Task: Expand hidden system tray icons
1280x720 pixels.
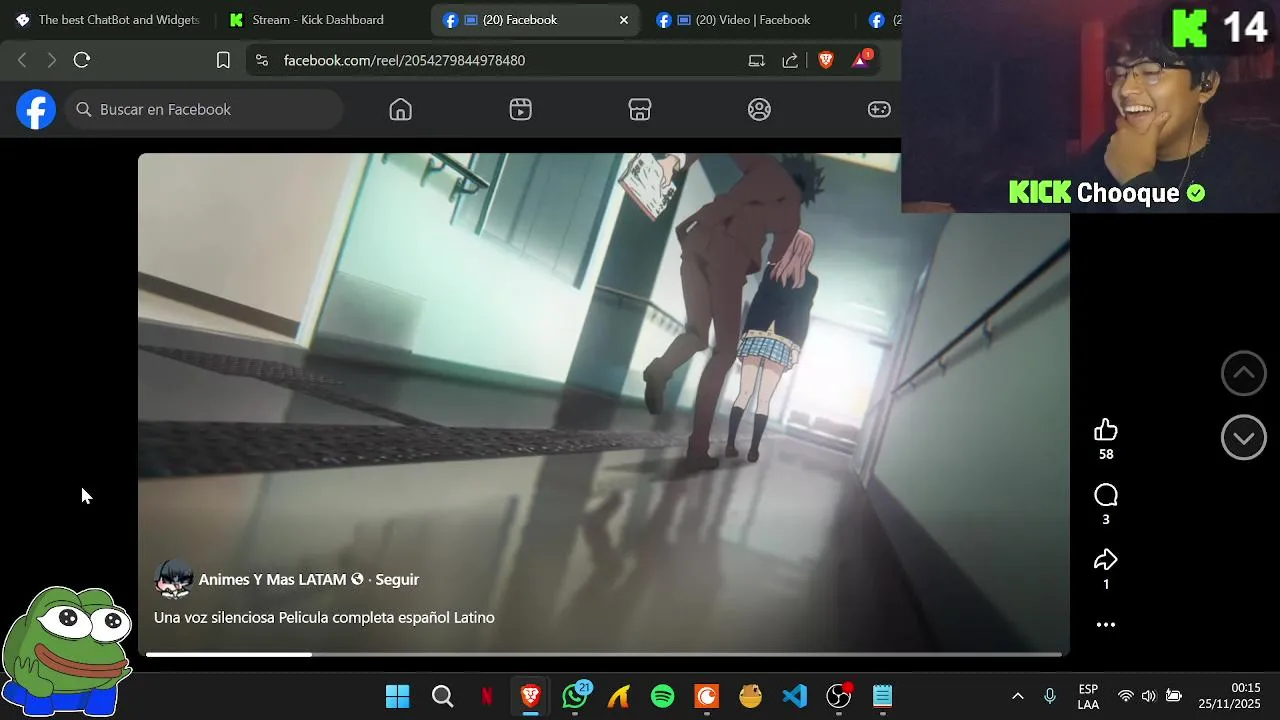Action: [1018, 696]
